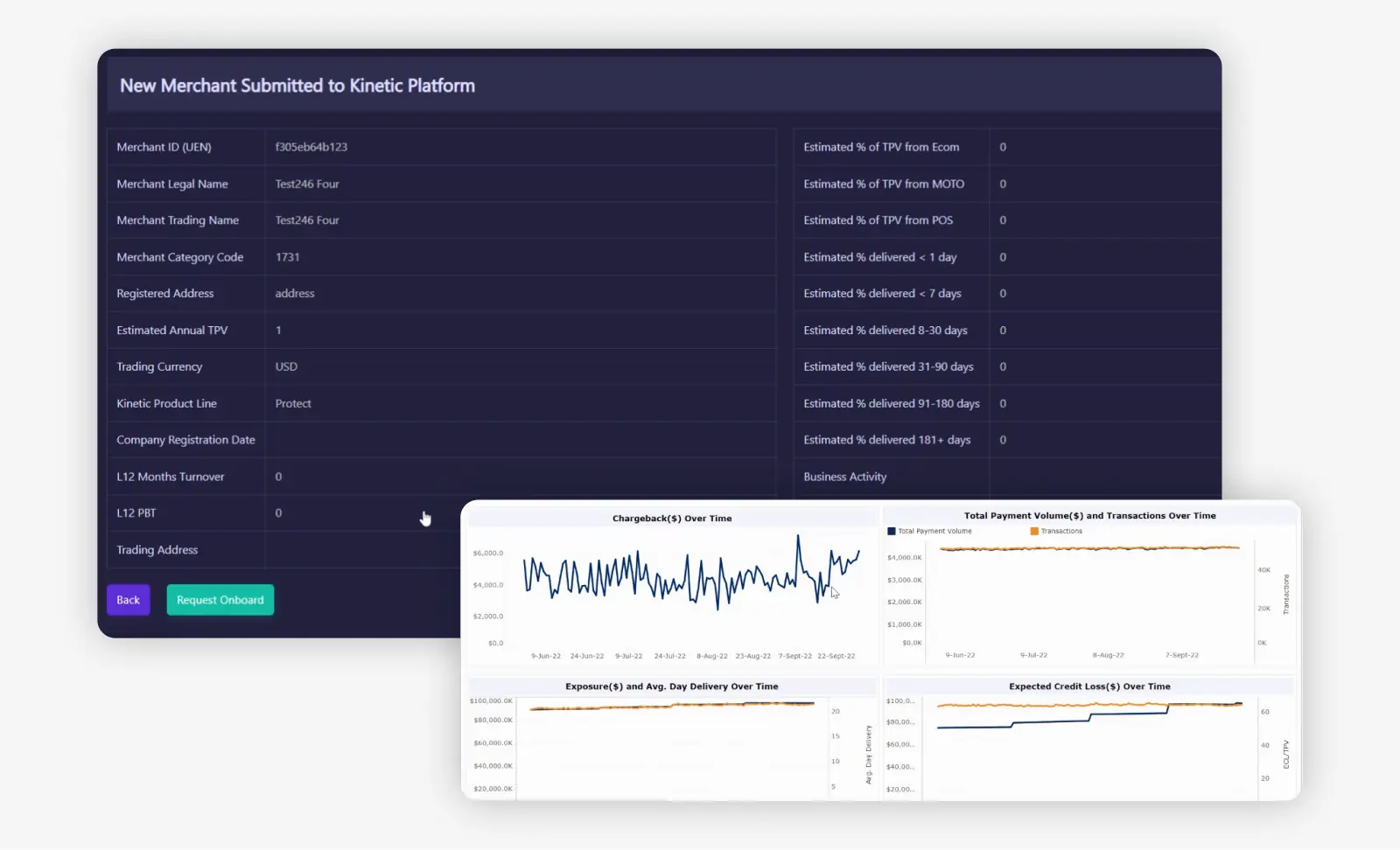Click Estimated Annual TPV value 1
This screenshot has height=850, width=1400.
(x=278, y=331)
